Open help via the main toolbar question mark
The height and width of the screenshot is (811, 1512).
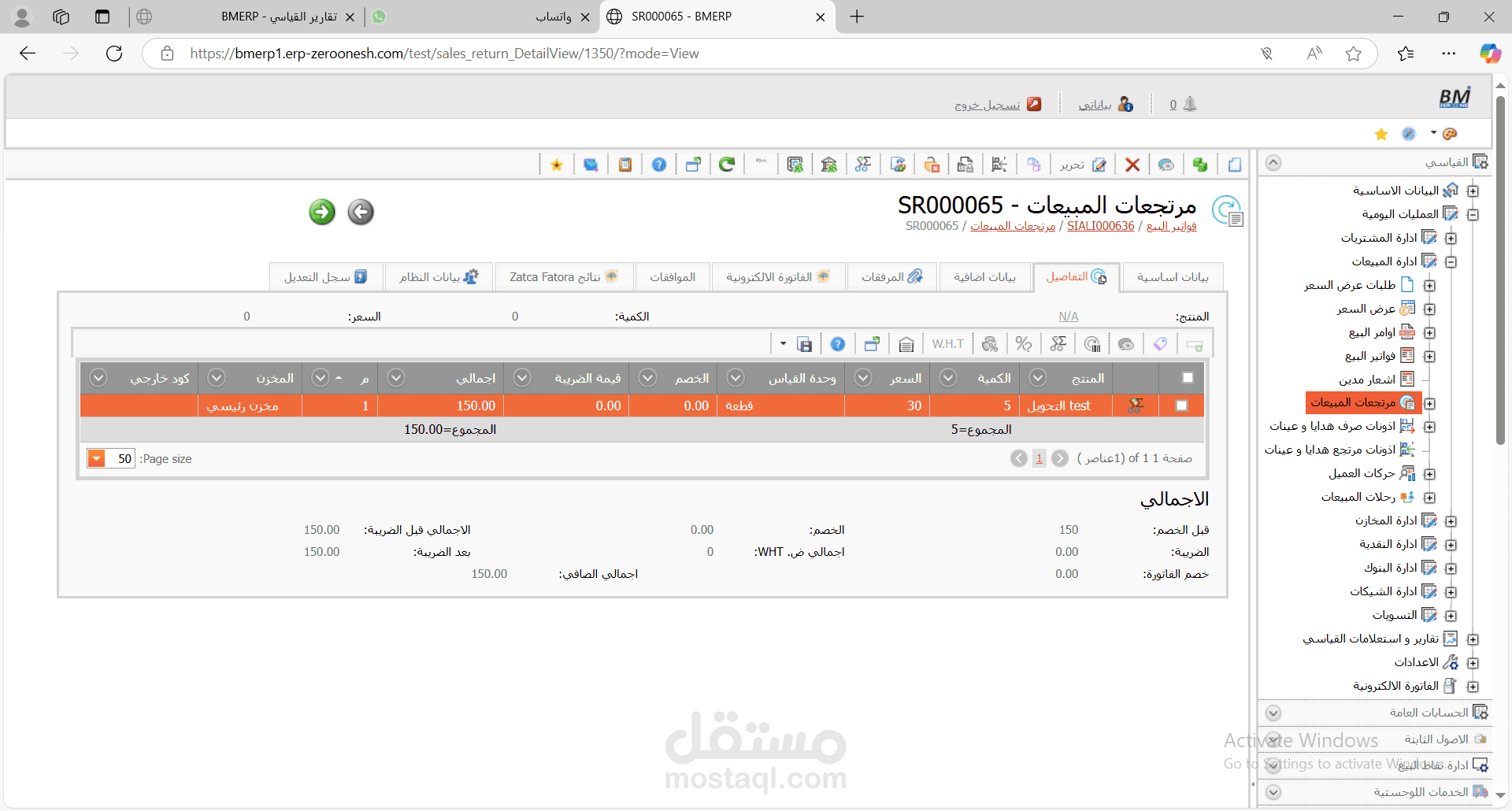pos(659,165)
